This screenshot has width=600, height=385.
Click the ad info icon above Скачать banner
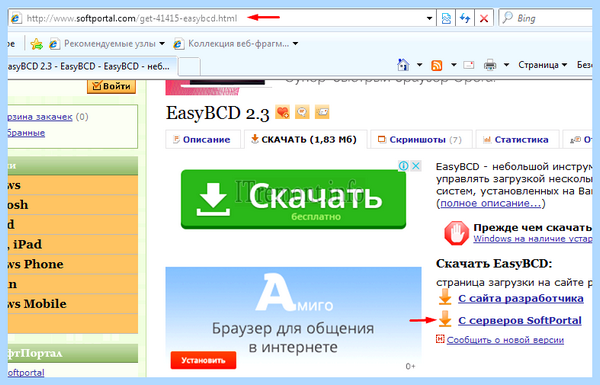tap(403, 166)
